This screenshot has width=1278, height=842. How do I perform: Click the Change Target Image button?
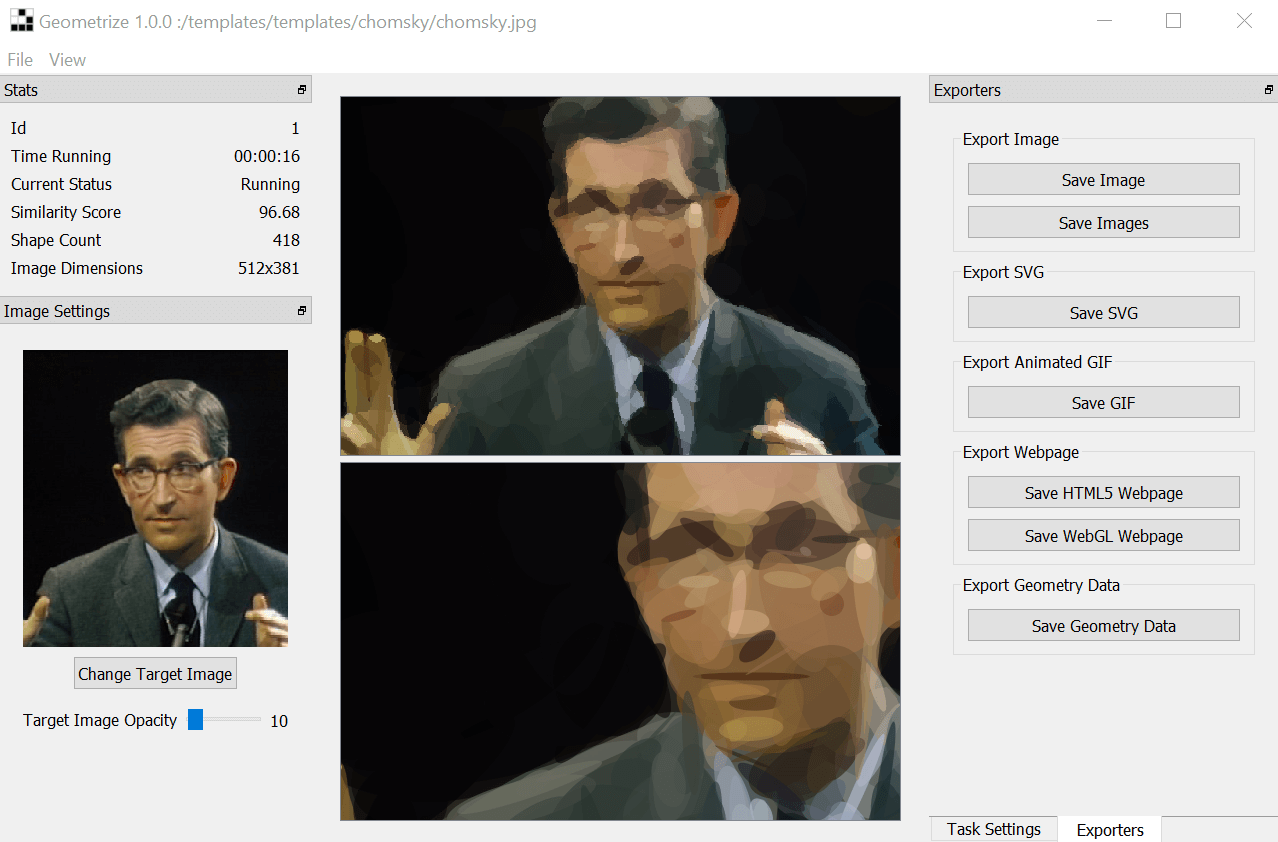155,674
